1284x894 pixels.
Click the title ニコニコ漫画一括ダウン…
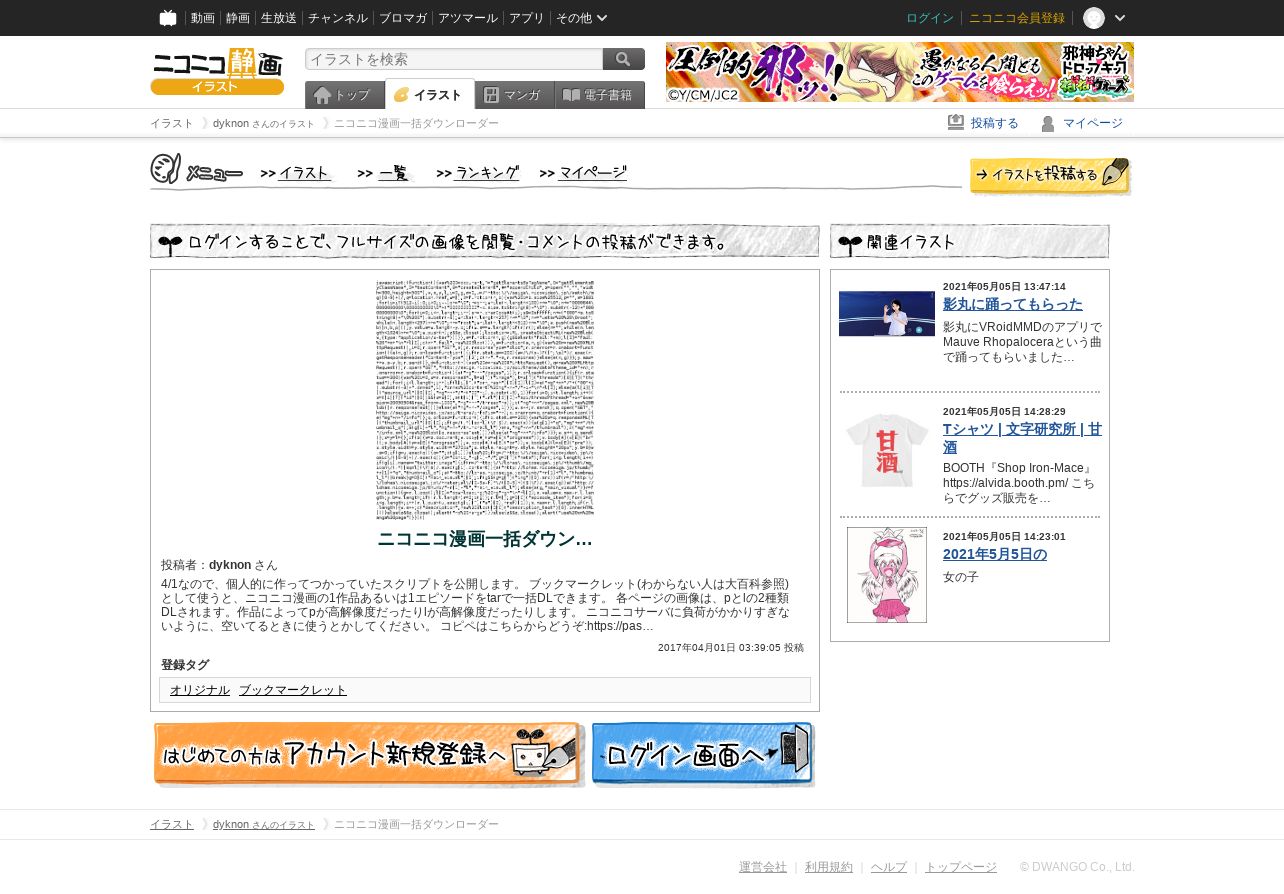click(485, 539)
